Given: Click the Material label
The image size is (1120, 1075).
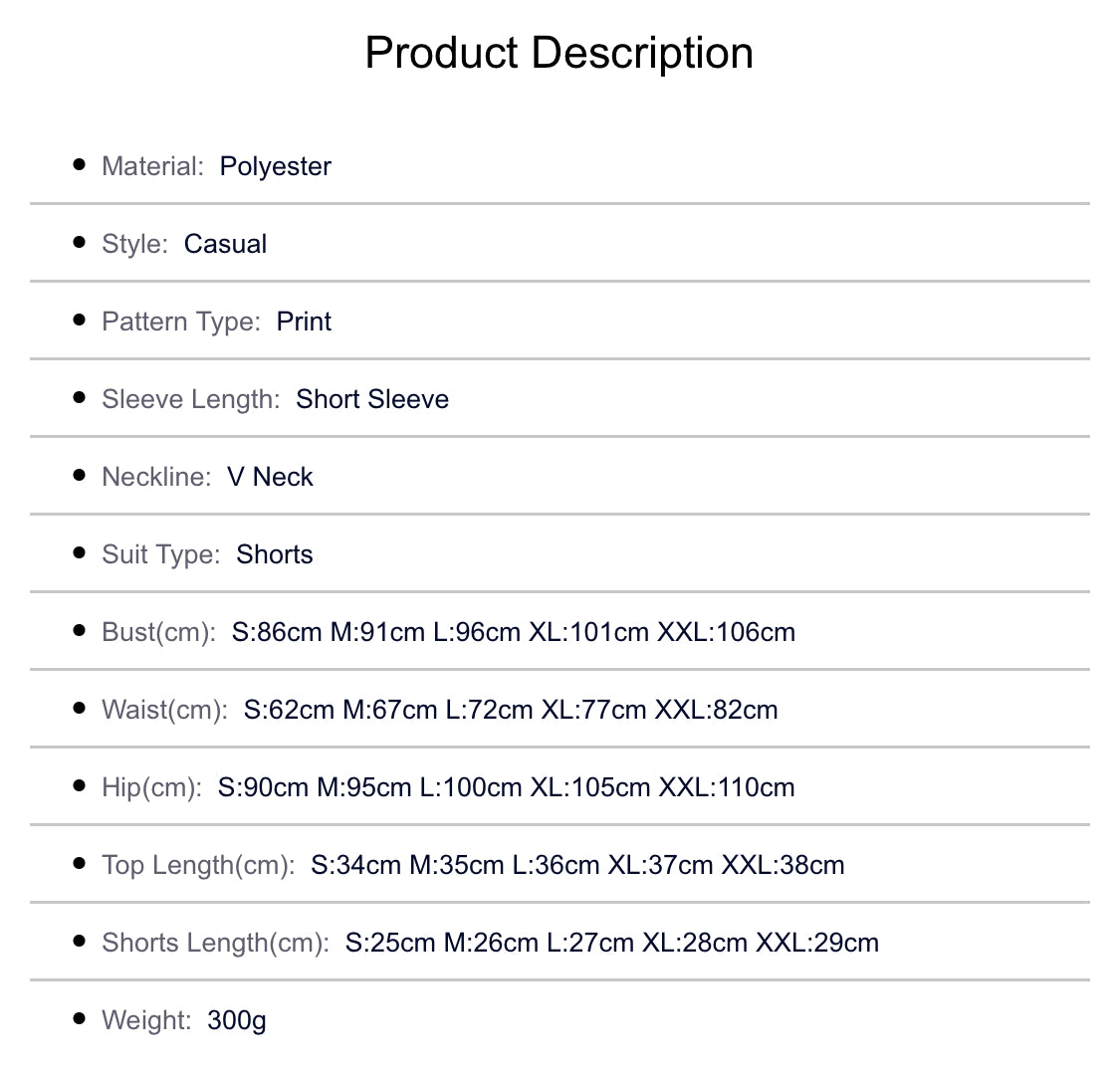Looking at the screenshot, I should tap(152, 166).
